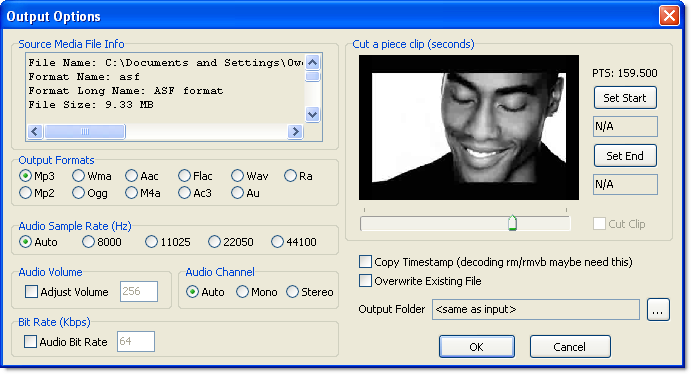This screenshot has height=374, width=691.
Task: Confirm settings with OK button
Action: (476, 347)
